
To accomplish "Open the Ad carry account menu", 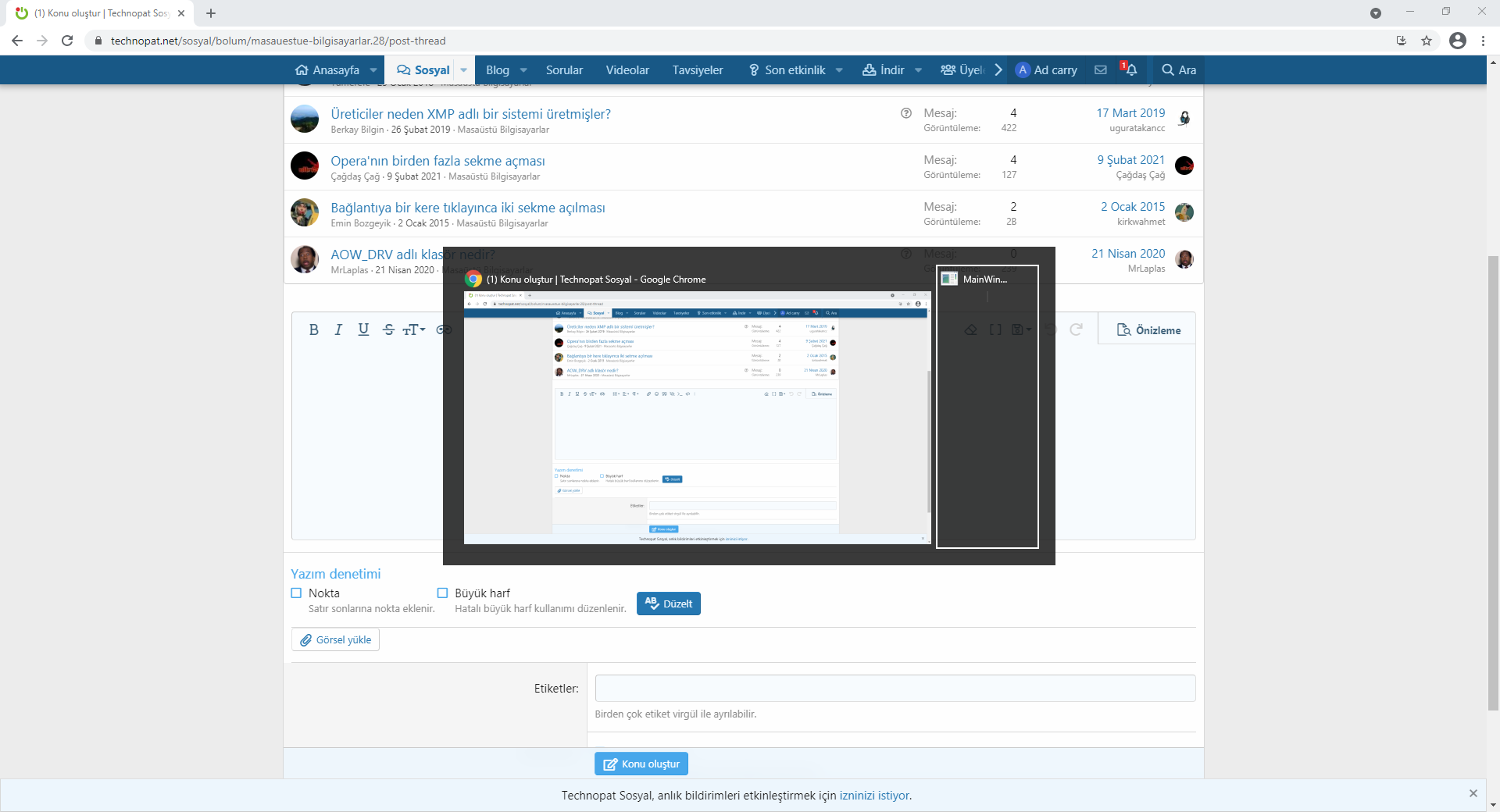I will (x=1046, y=69).
